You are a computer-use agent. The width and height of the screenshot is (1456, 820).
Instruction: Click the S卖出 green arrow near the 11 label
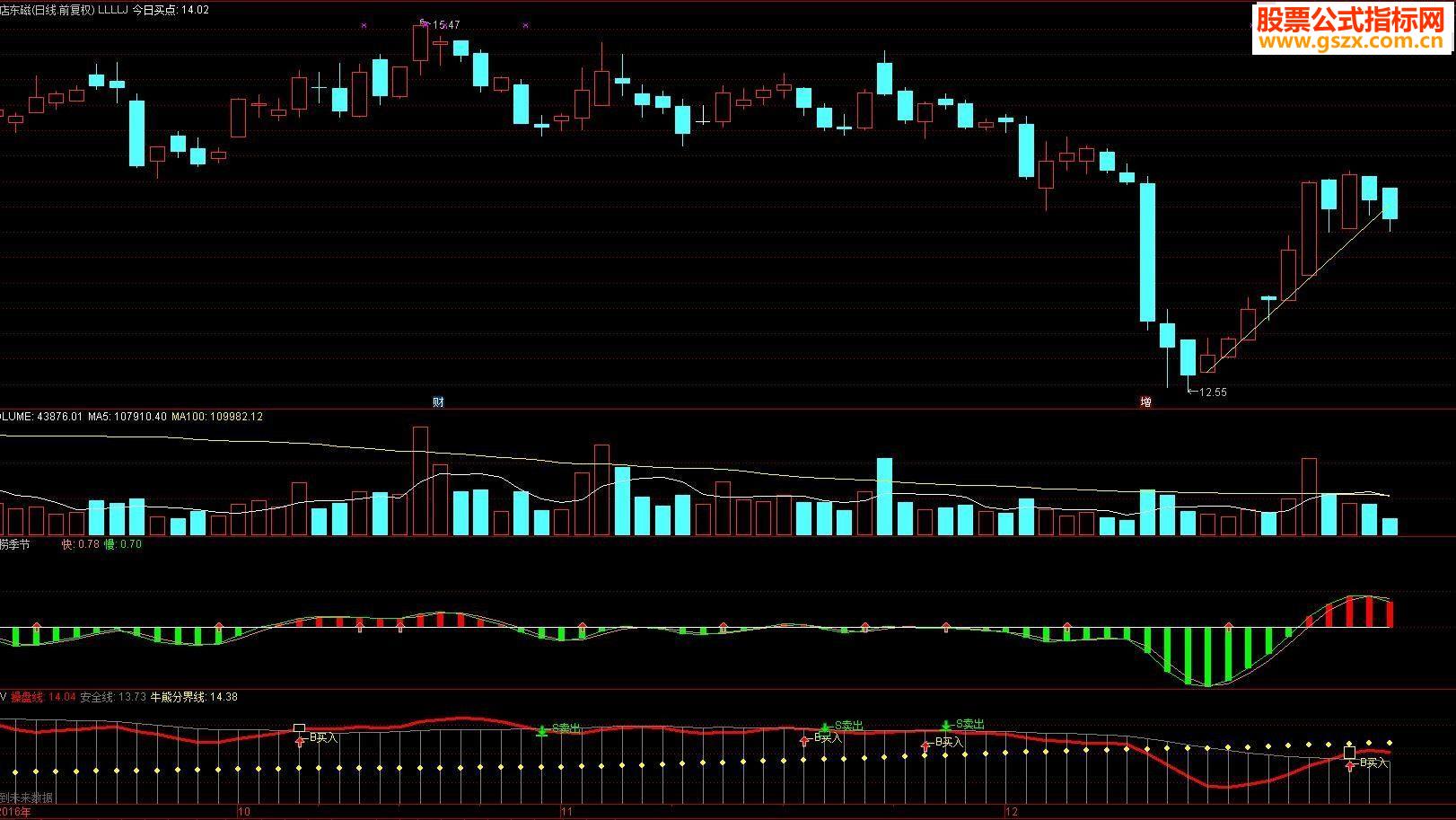542,731
